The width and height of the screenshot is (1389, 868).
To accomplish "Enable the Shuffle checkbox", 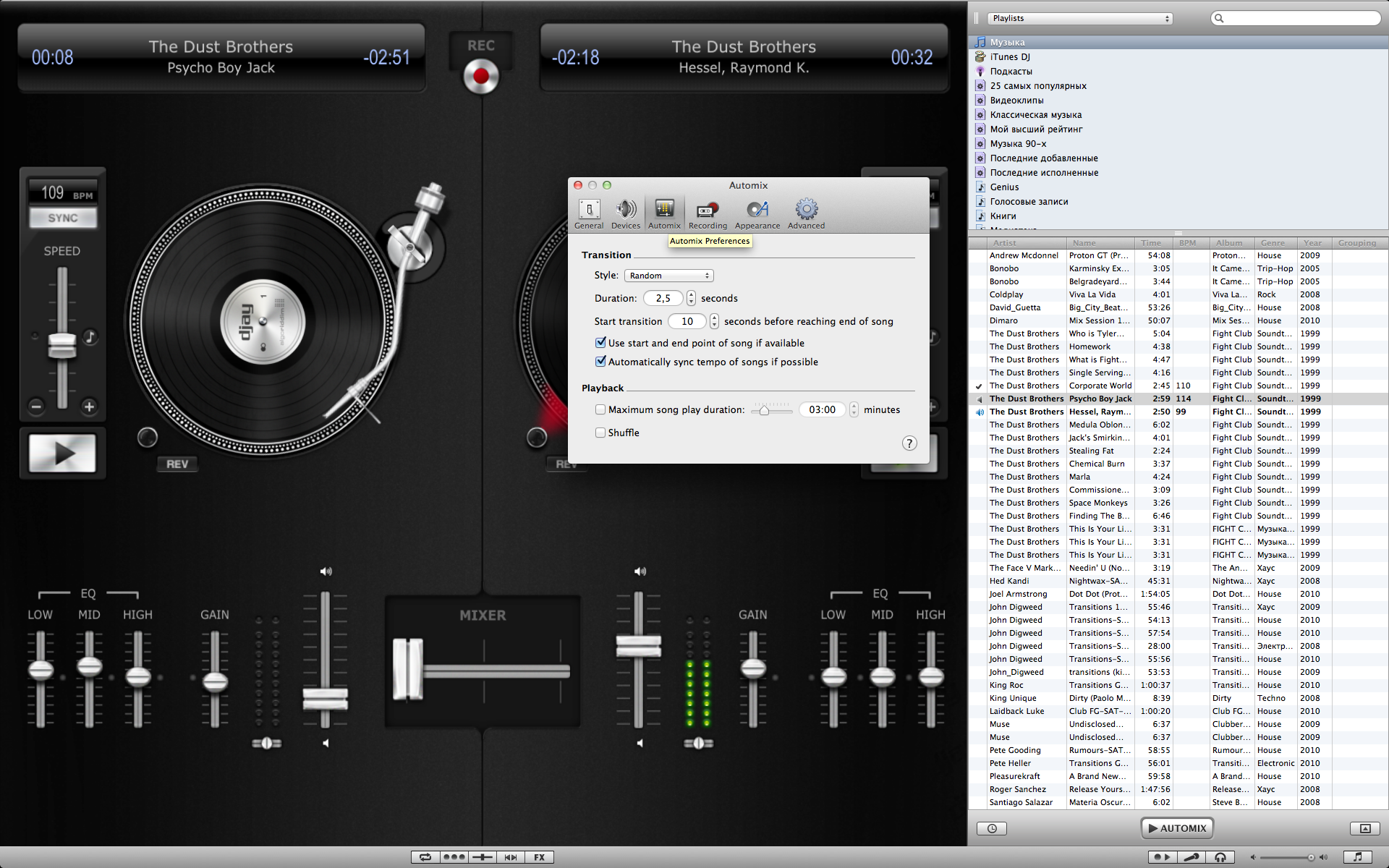I will [600, 433].
